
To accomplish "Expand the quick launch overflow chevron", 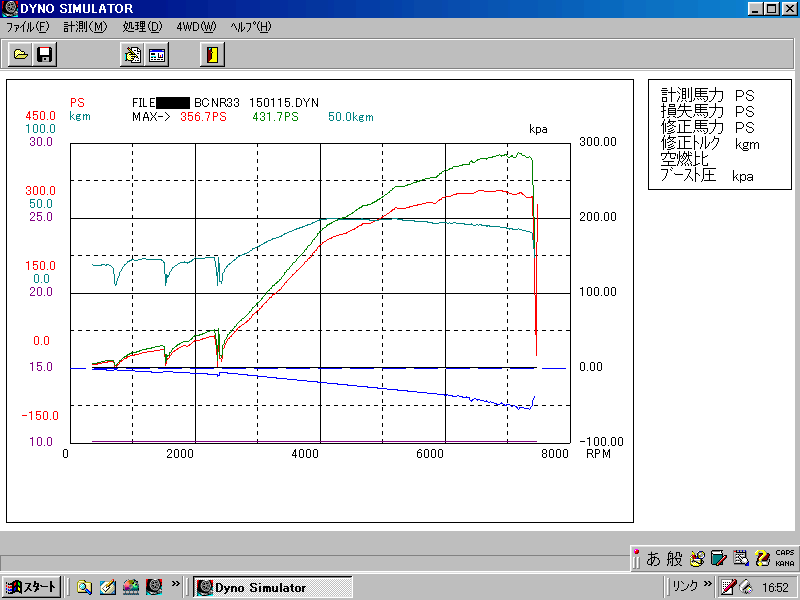I will [176, 586].
